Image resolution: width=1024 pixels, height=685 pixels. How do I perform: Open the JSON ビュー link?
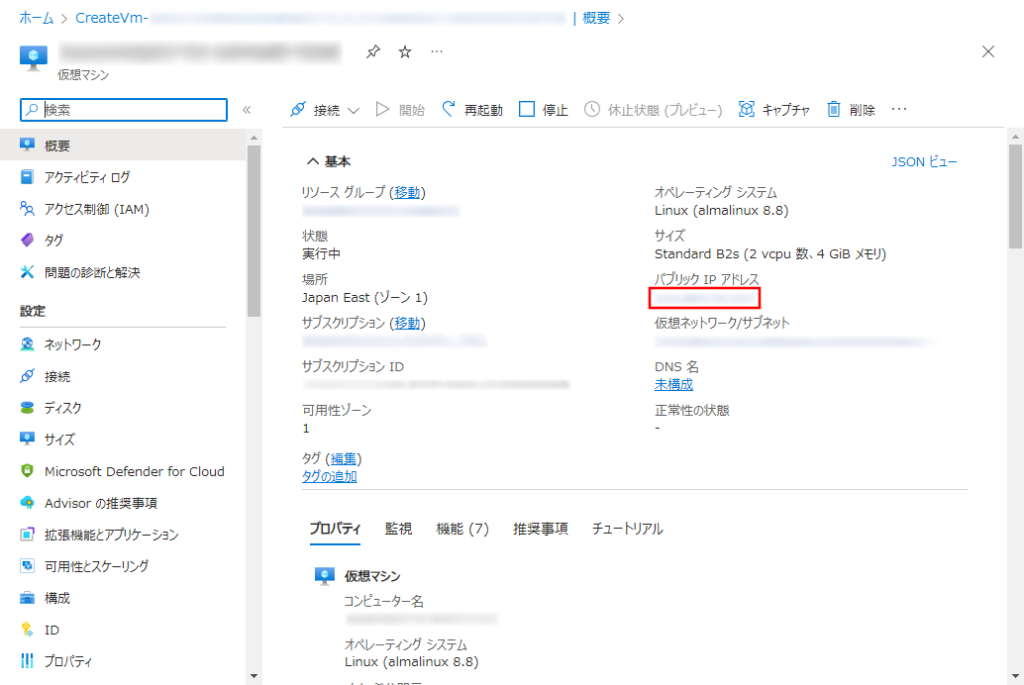pyautogui.click(x=924, y=162)
